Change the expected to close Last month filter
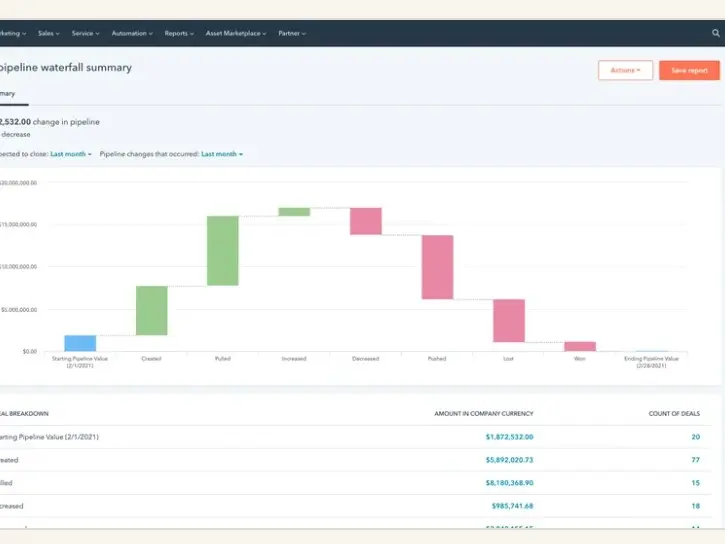725x544 pixels. click(x=71, y=154)
